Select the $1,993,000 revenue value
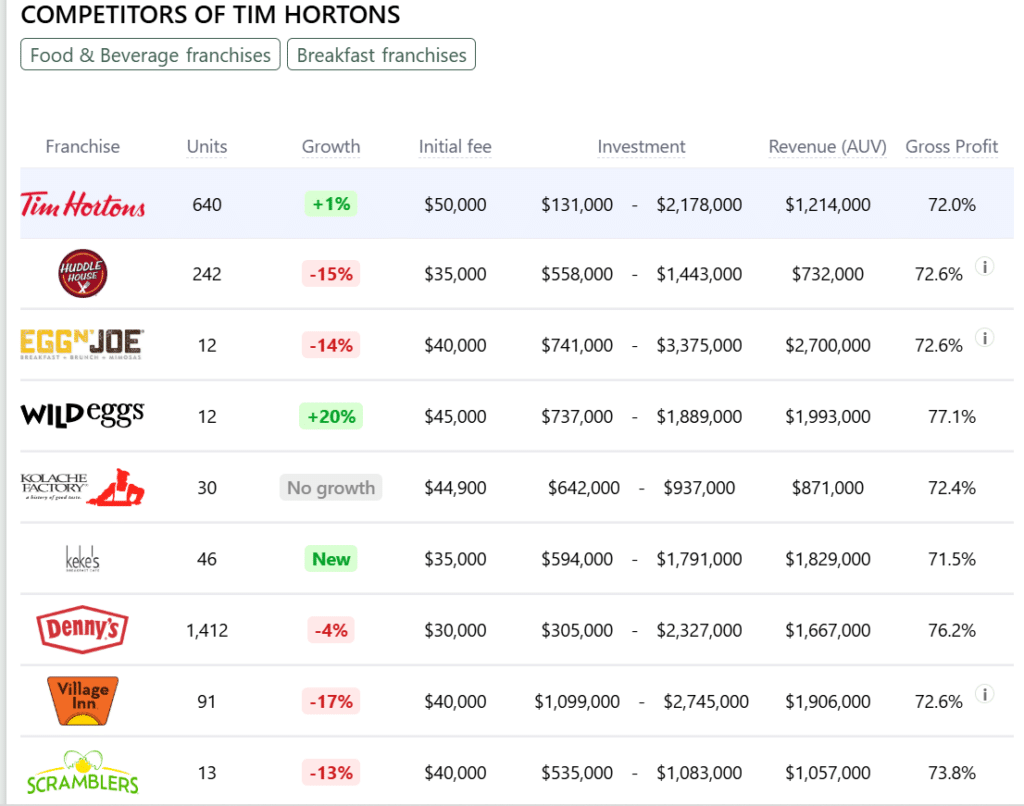Screen dimensions: 1024x806 (x=827, y=416)
